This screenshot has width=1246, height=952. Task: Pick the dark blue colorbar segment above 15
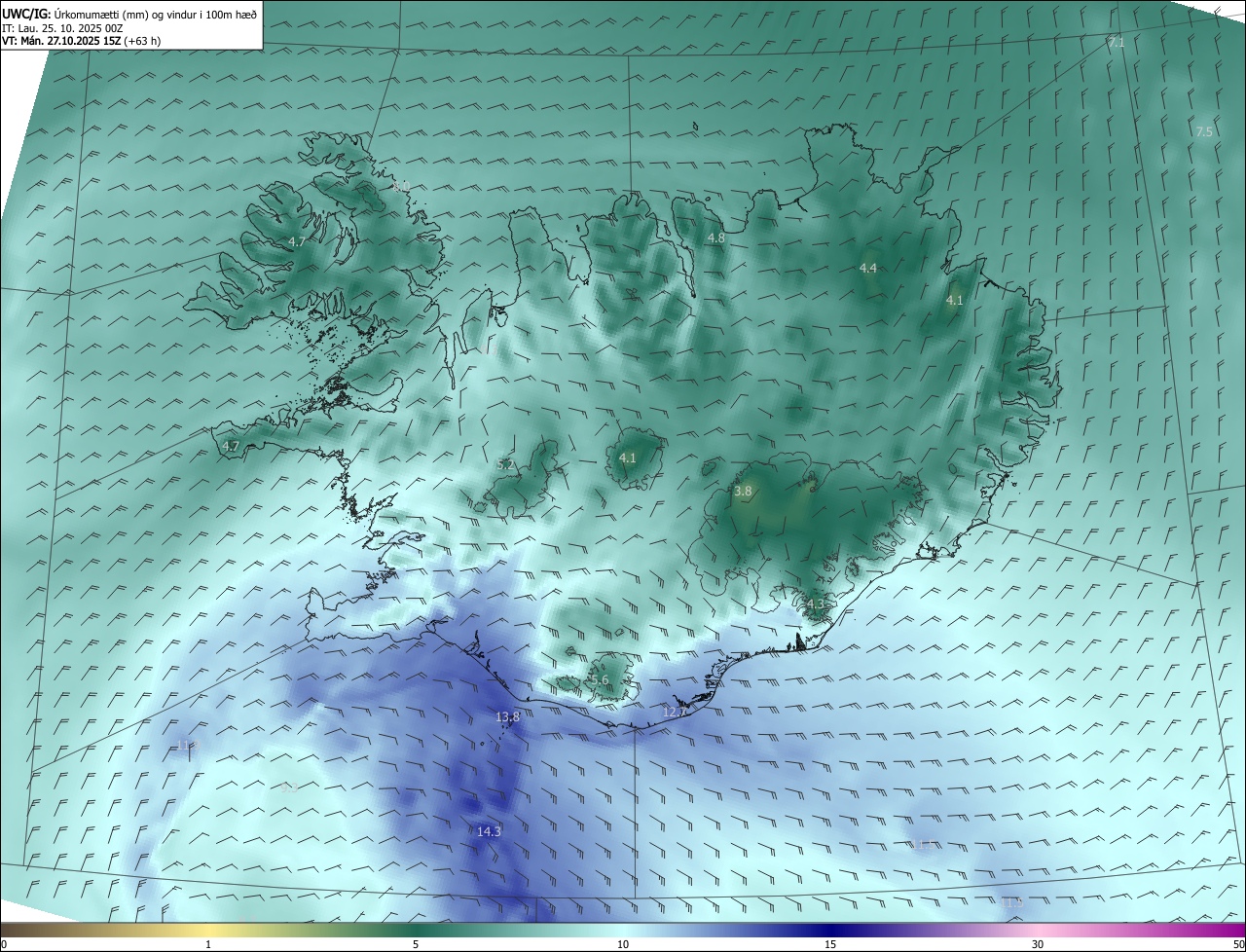coord(830,930)
